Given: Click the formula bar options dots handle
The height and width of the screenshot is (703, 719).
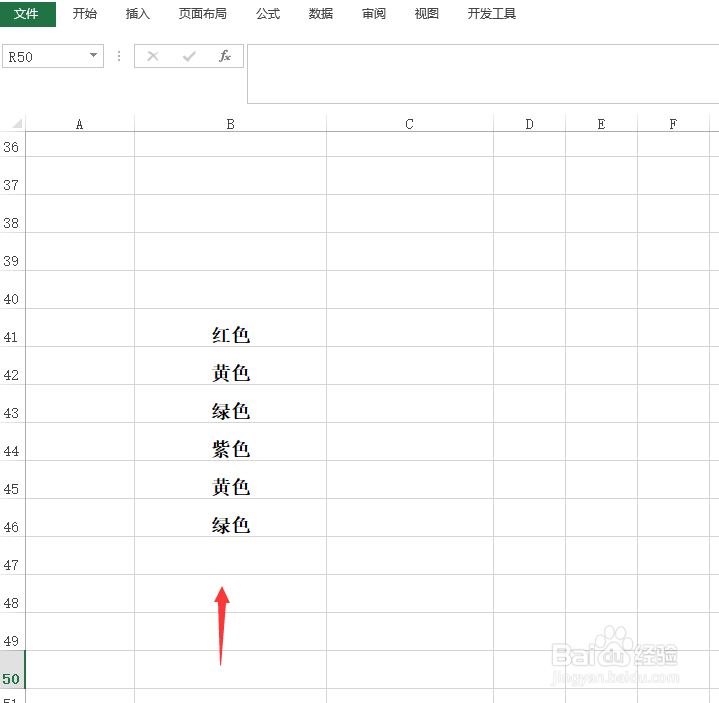Looking at the screenshot, I should click(x=119, y=56).
